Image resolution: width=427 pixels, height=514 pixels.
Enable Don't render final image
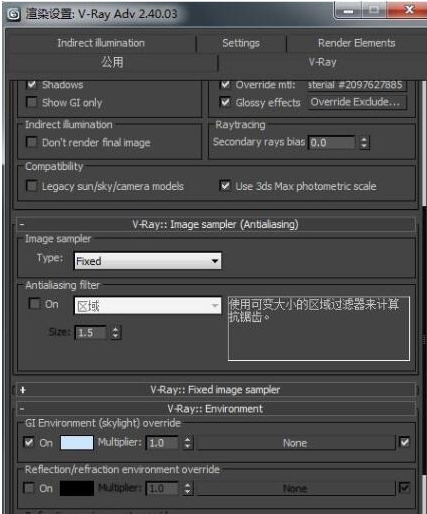pos(32,142)
